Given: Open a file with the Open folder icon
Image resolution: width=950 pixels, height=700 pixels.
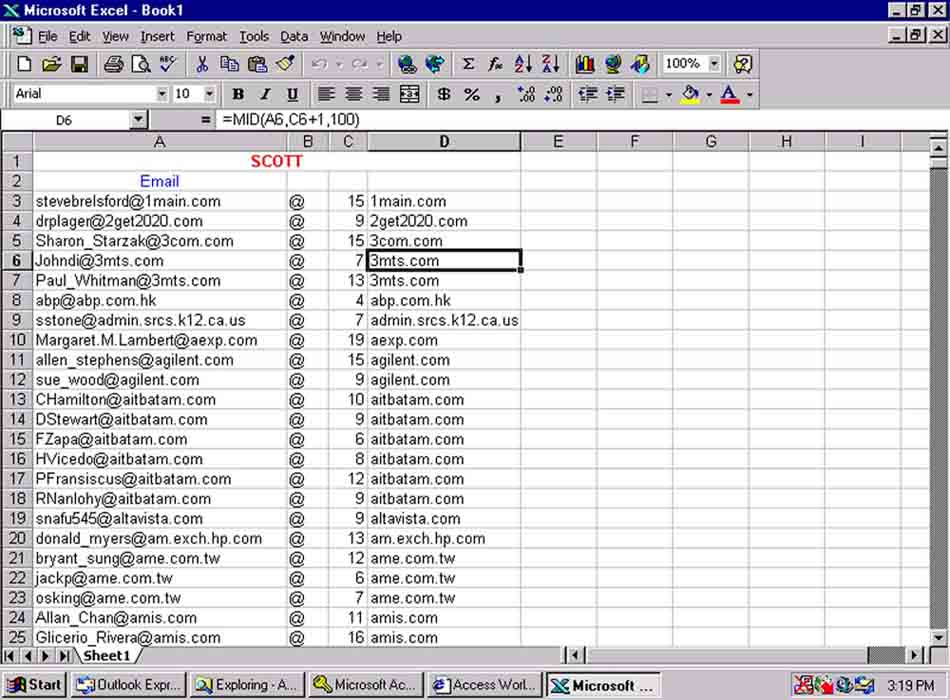Looking at the screenshot, I should 51,64.
